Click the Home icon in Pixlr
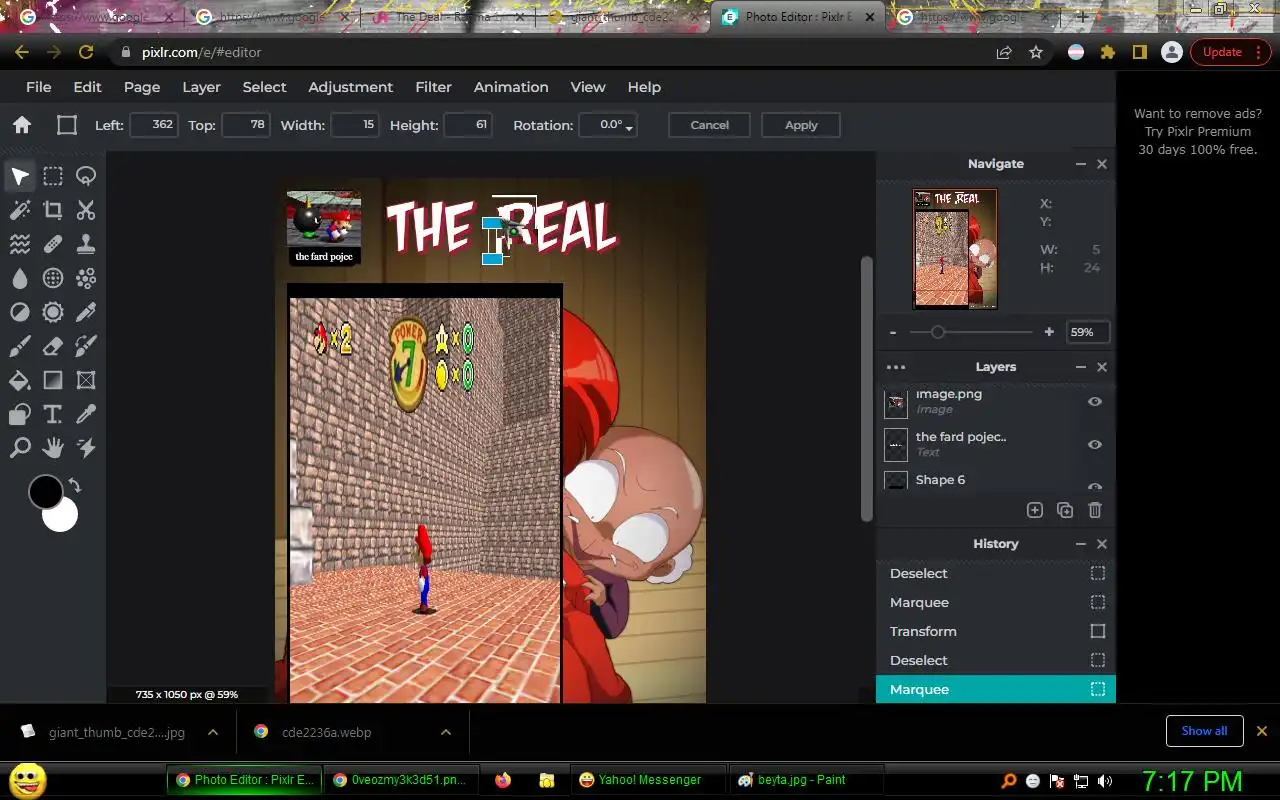This screenshot has height=800, width=1280. [22, 125]
